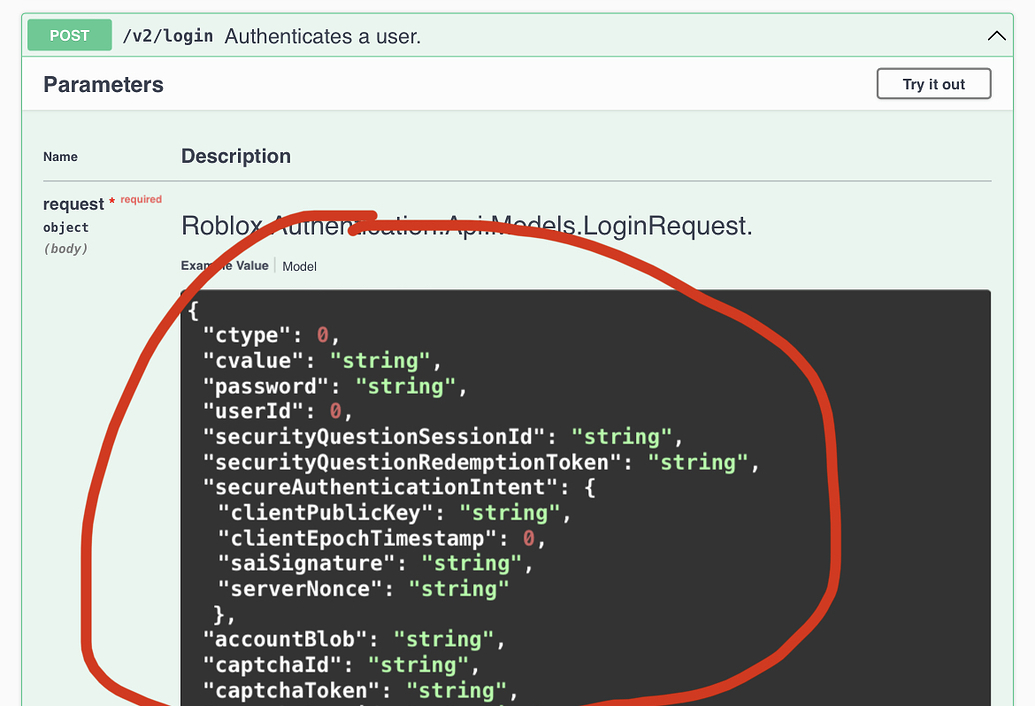Click the Description column header
Viewport: 1035px width, 706px height.
(236, 156)
